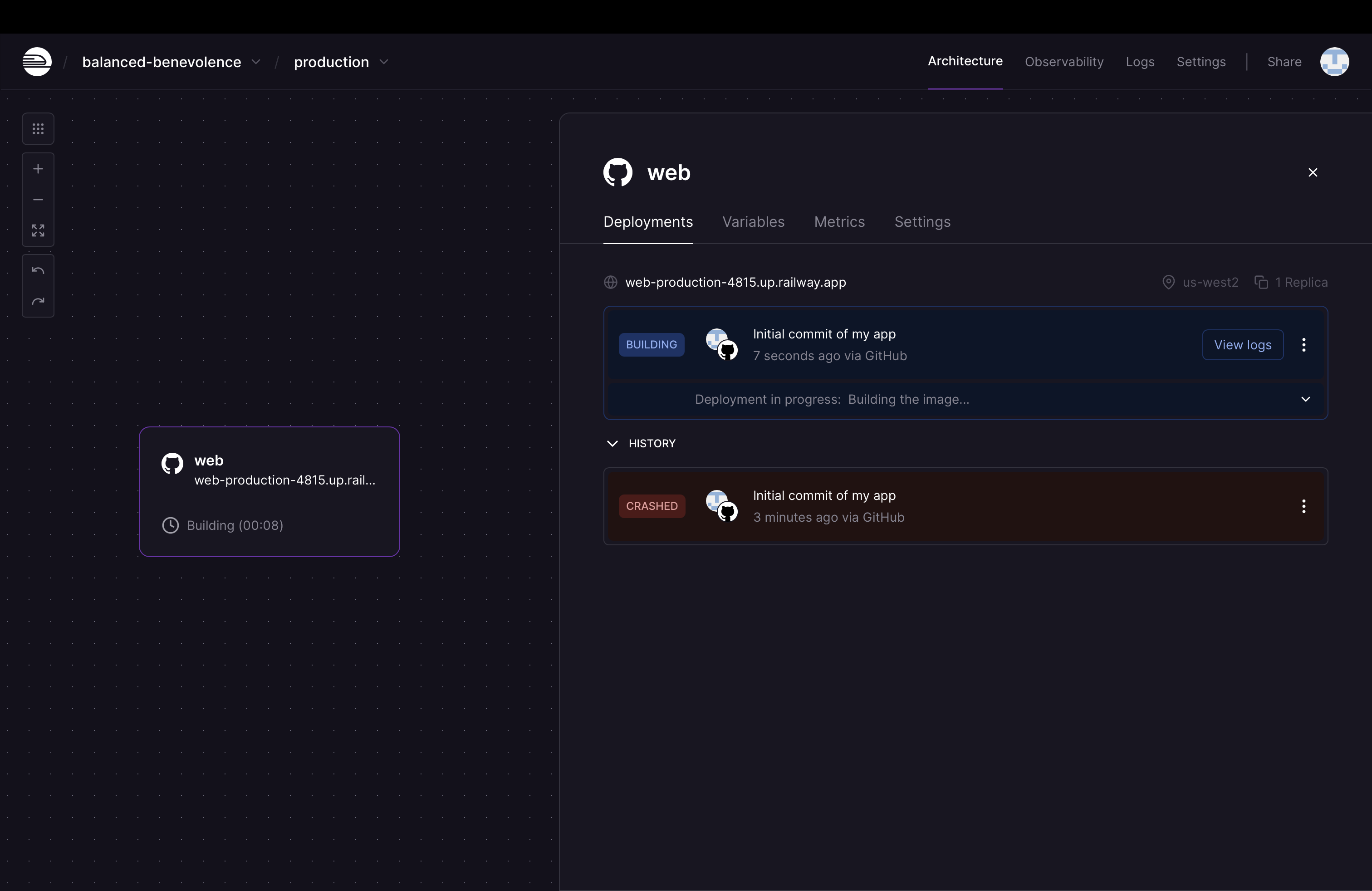Fit canvas to view icon
Image resolution: width=1372 pixels, height=891 pixels.
tap(38, 230)
